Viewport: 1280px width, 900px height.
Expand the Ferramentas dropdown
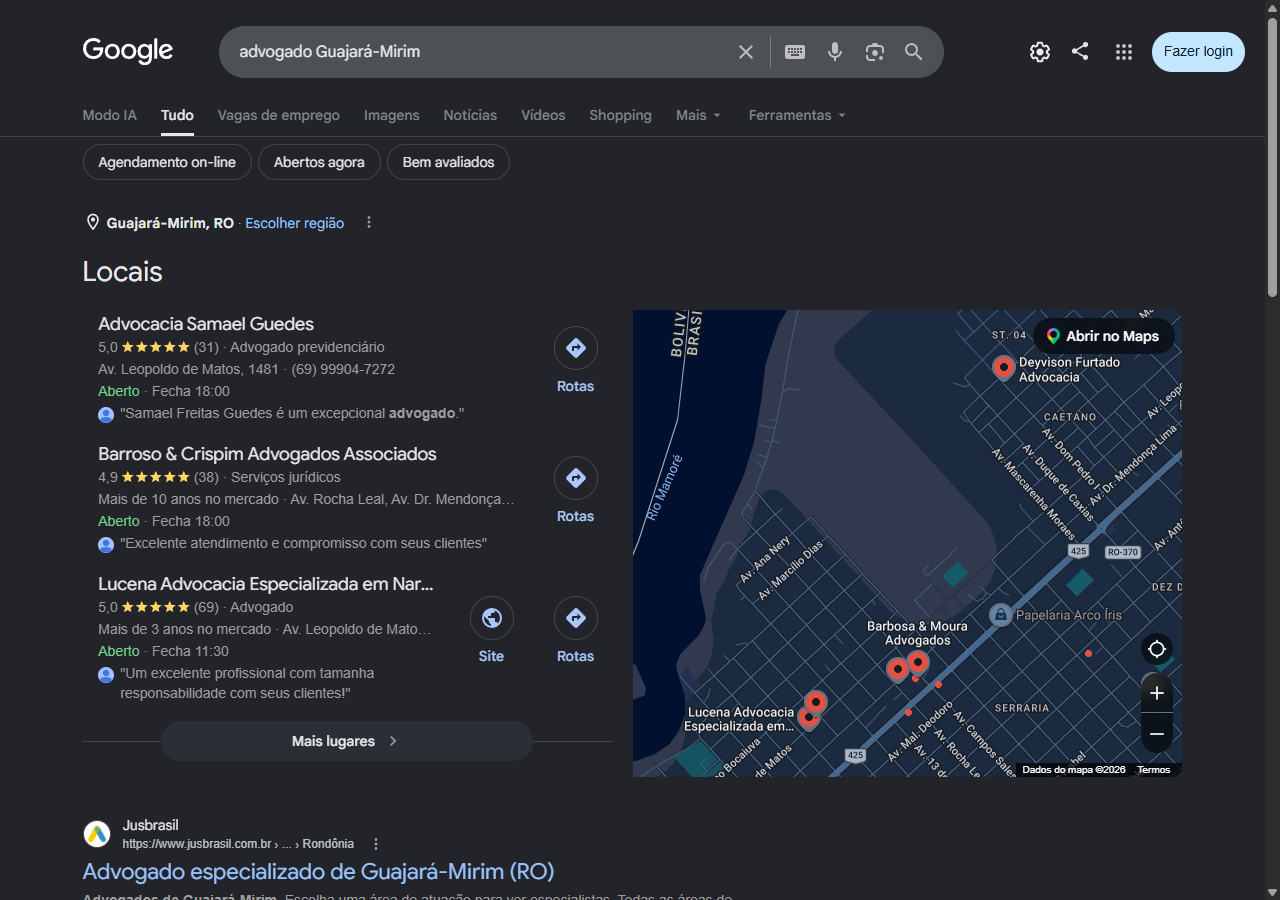[797, 115]
